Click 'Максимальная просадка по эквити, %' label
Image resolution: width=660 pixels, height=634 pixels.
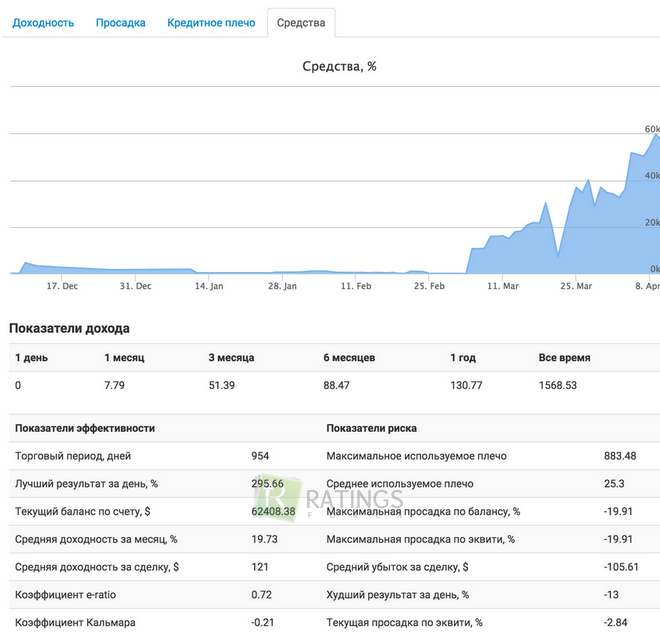point(420,539)
